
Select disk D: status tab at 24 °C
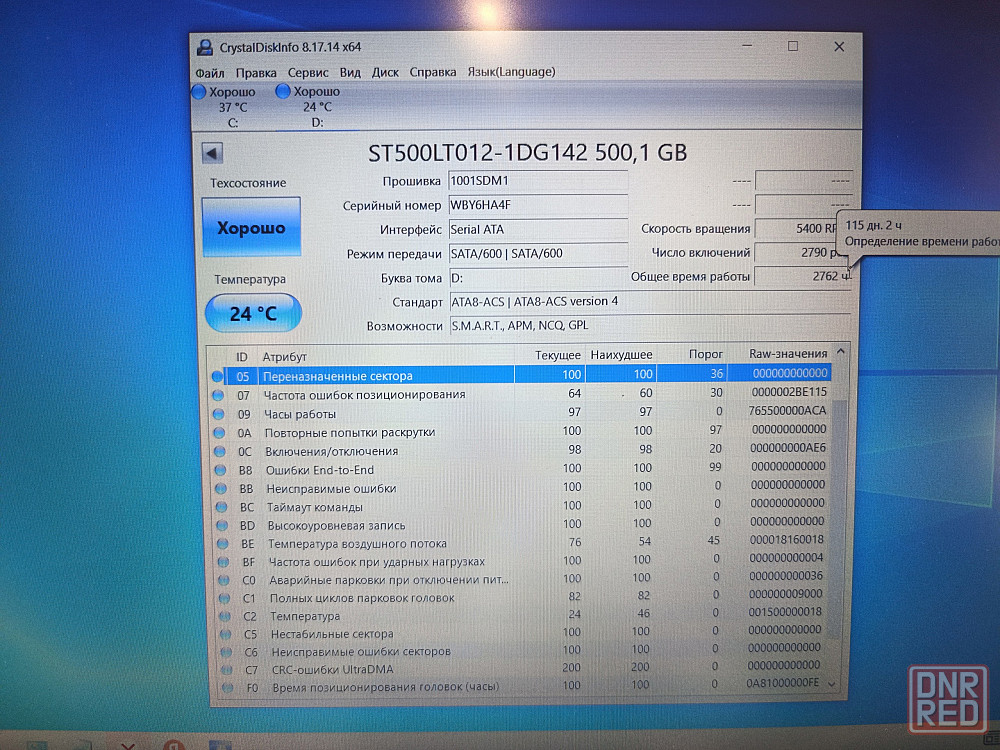(311, 107)
